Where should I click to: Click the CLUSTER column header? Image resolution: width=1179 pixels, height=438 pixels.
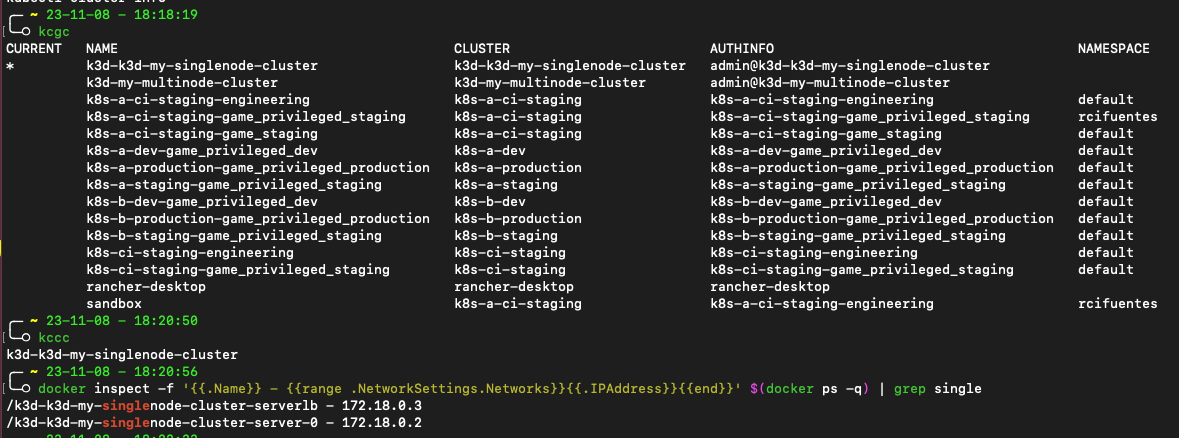tap(482, 49)
